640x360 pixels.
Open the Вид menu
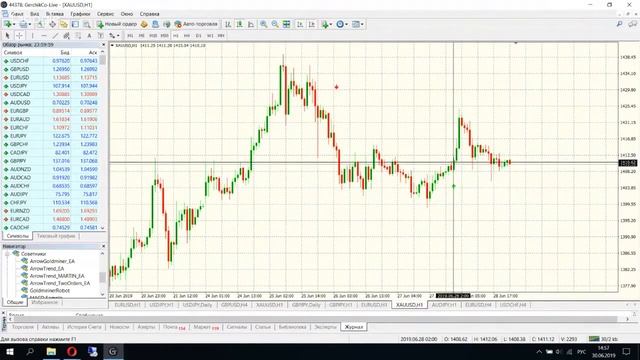click(35, 14)
